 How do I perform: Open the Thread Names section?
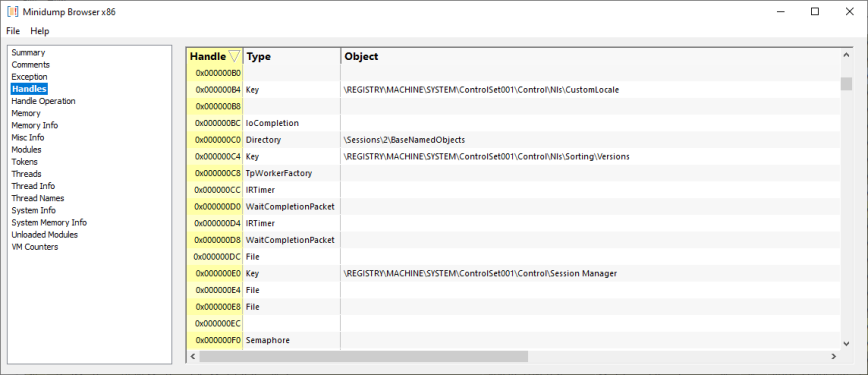pyautogui.click(x=38, y=199)
